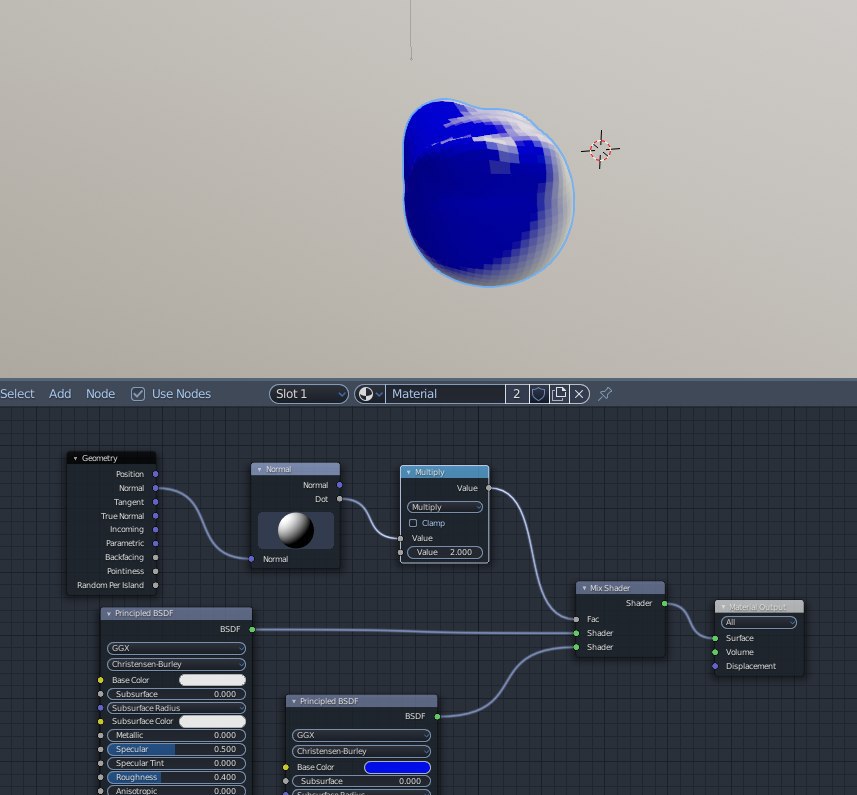
Task: Open the material browse sphere icon
Action: click(x=369, y=394)
